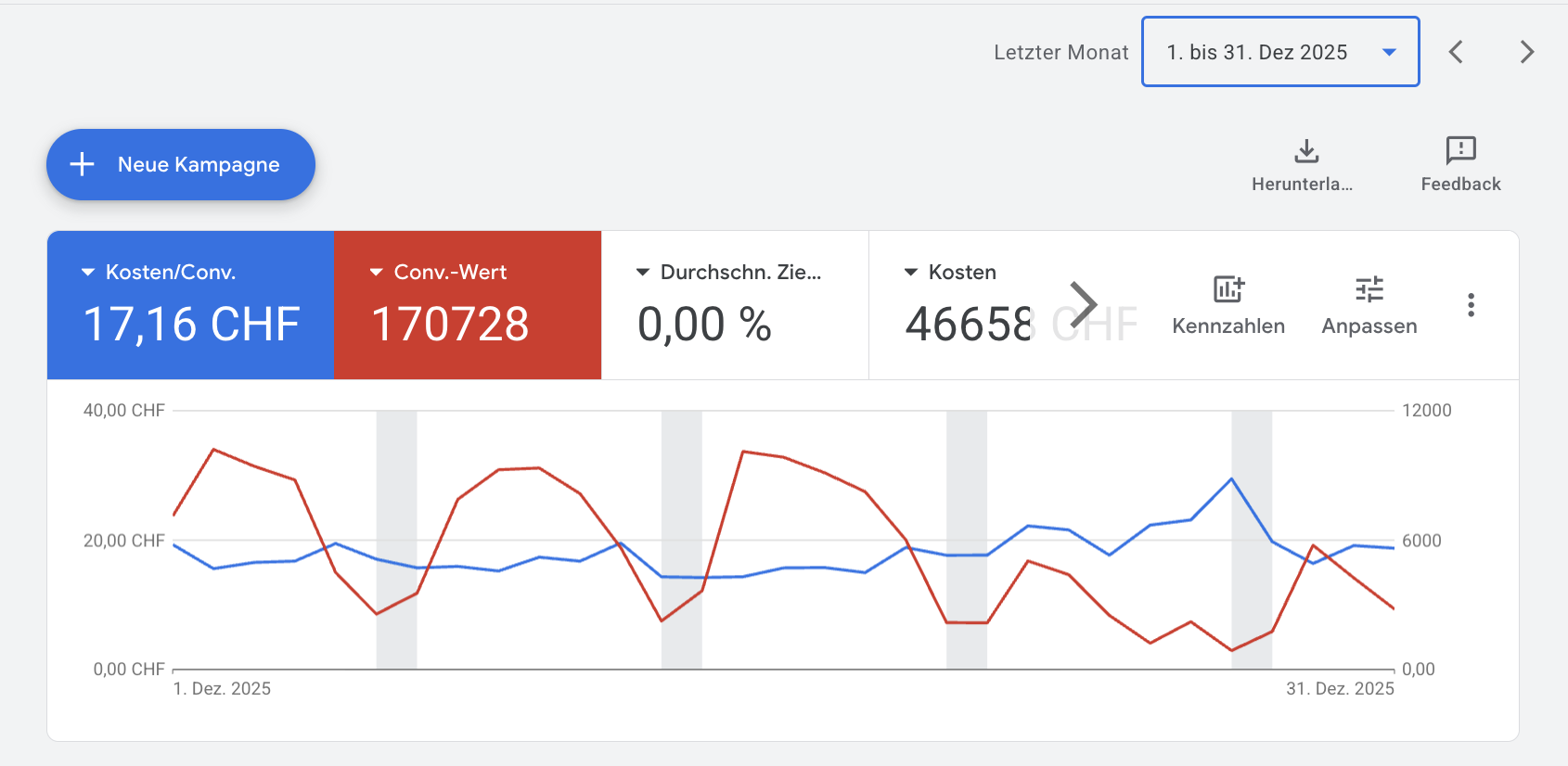
Task: Click the Anpassen sliders icon
Action: point(1369,289)
